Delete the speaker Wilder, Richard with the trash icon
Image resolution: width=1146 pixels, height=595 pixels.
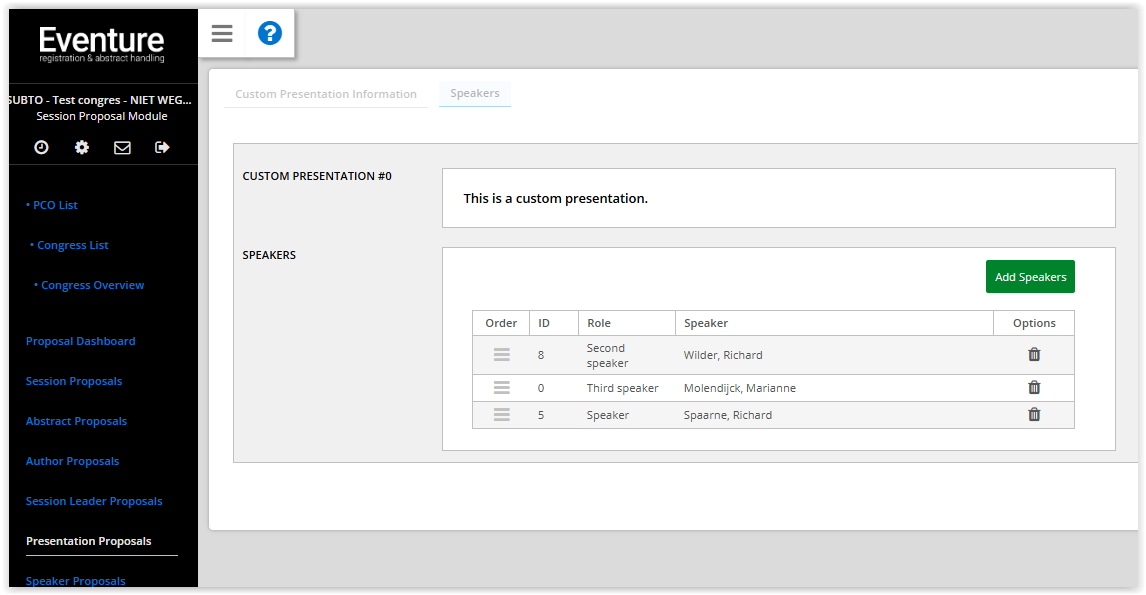point(1034,355)
